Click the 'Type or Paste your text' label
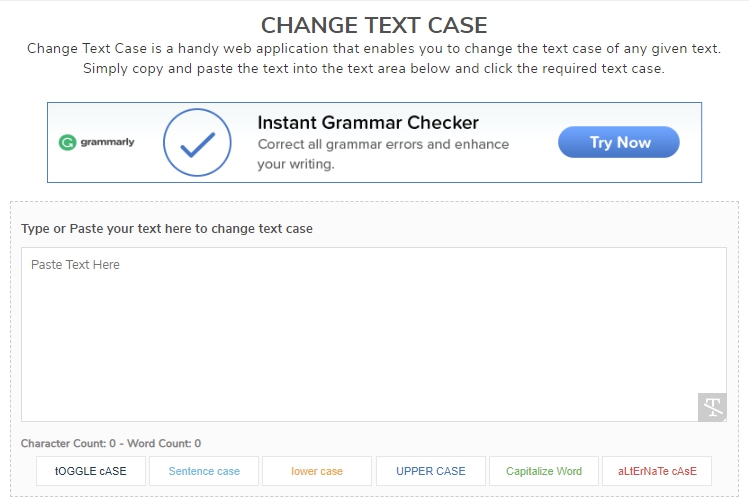The height and width of the screenshot is (497, 749). pos(167,229)
